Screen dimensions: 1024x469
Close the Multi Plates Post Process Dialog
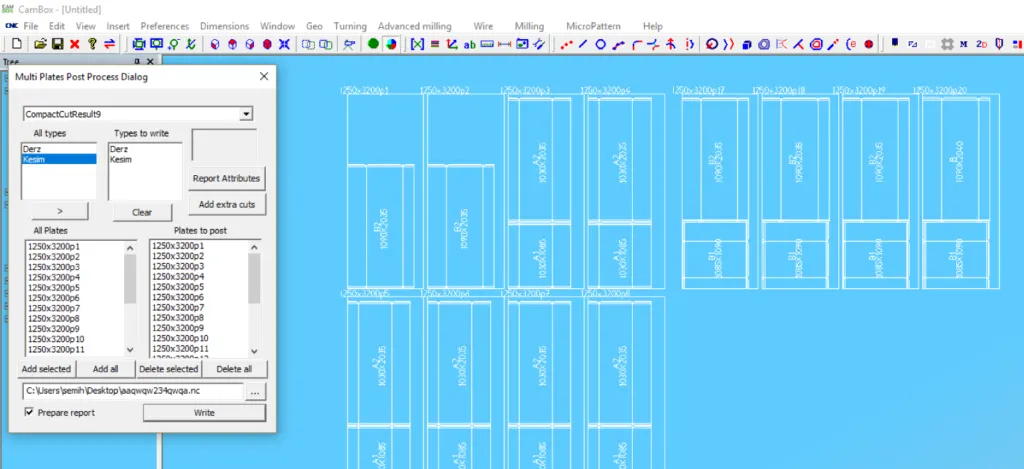point(264,77)
